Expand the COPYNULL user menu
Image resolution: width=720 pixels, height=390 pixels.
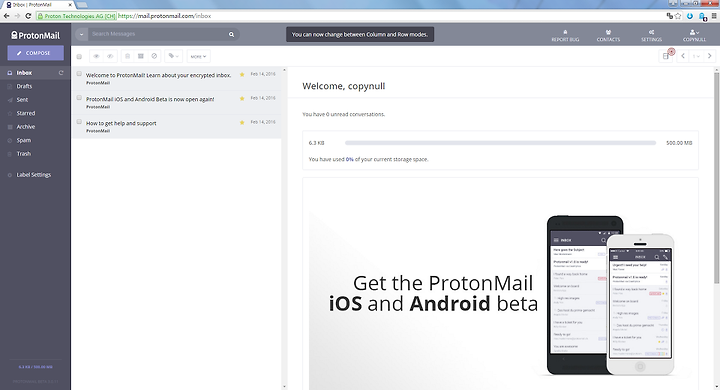click(694, 36)
